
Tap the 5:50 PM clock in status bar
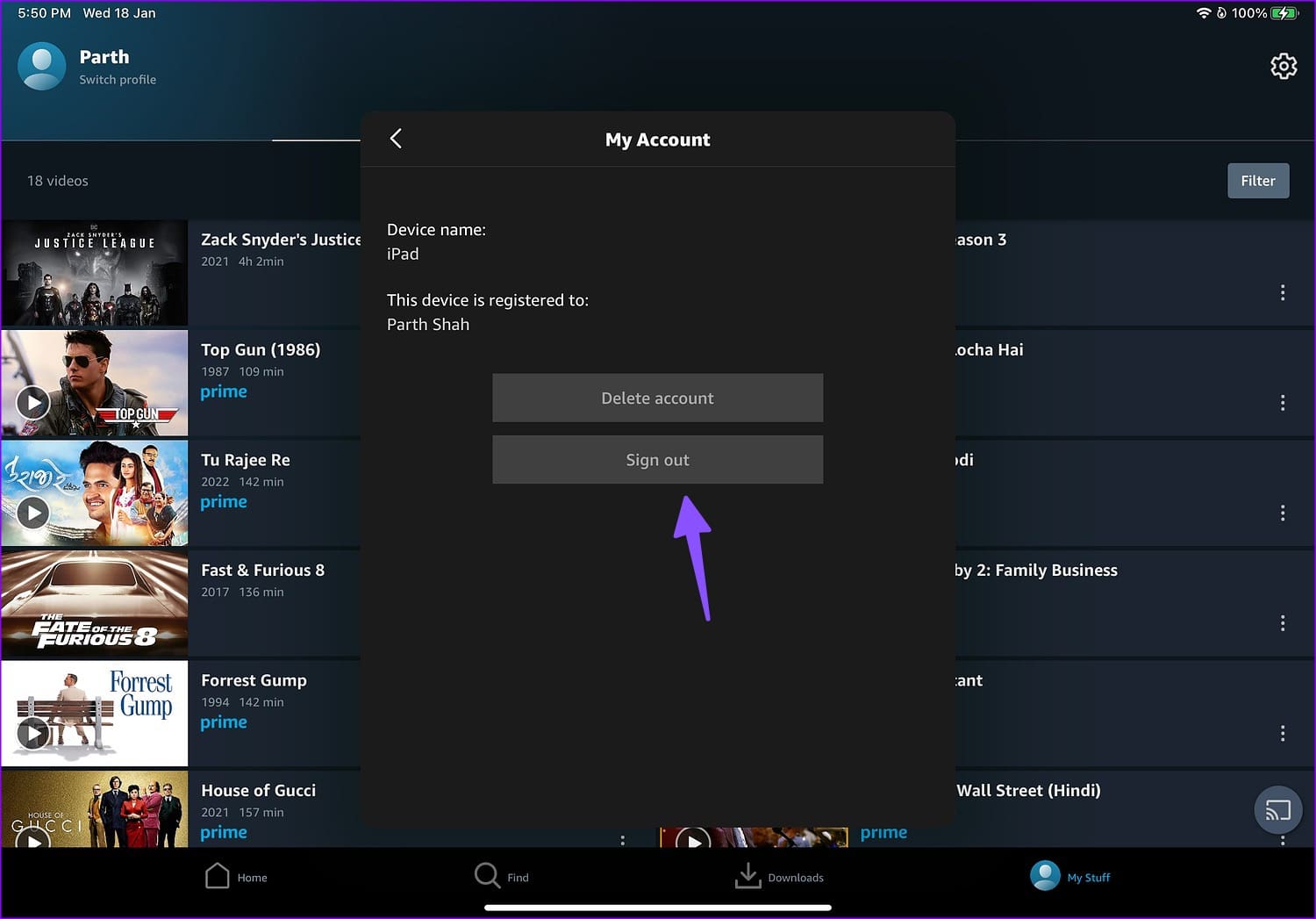click(44, 13)
